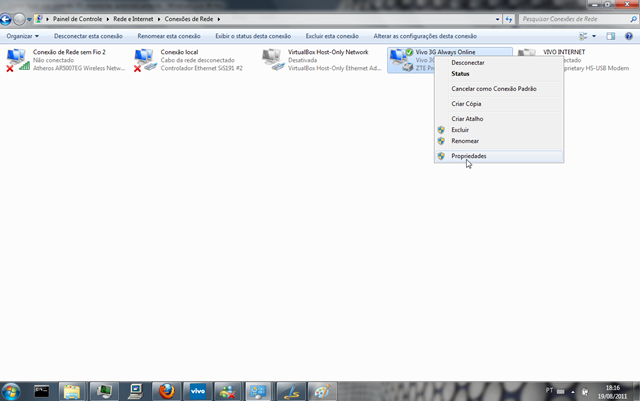Open the Paint taskbar icon
Image resolution: width=640 pixels, height=401 pixels.
coord(322,392)
